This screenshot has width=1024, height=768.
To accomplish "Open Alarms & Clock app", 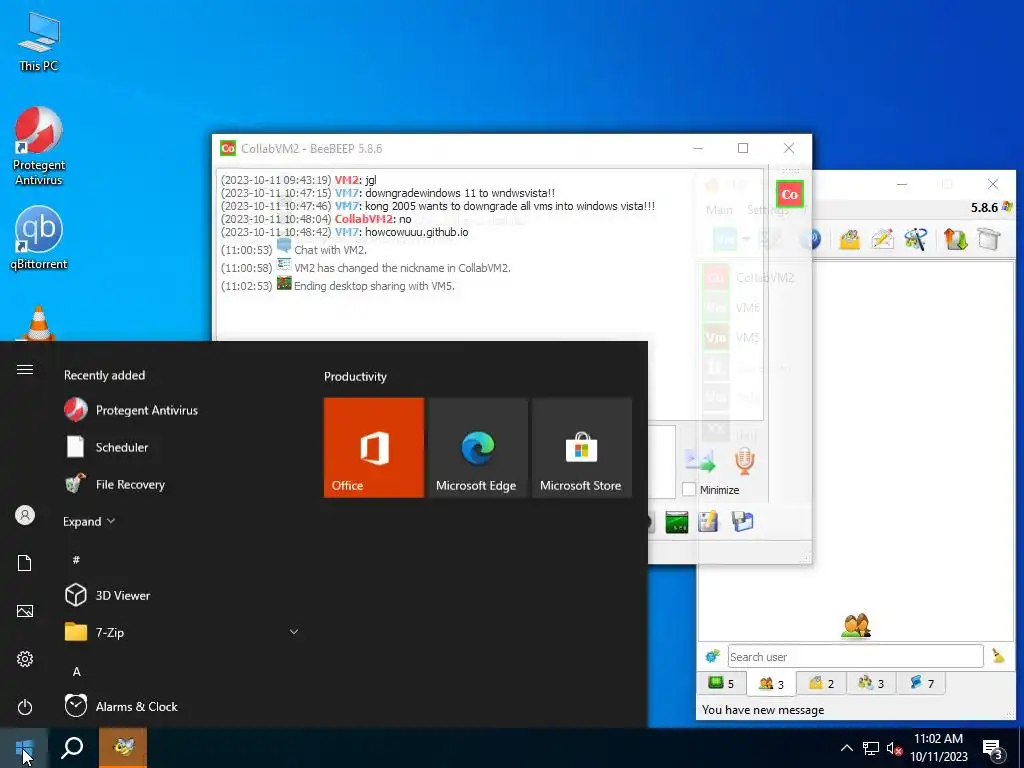I will (136, 707).
